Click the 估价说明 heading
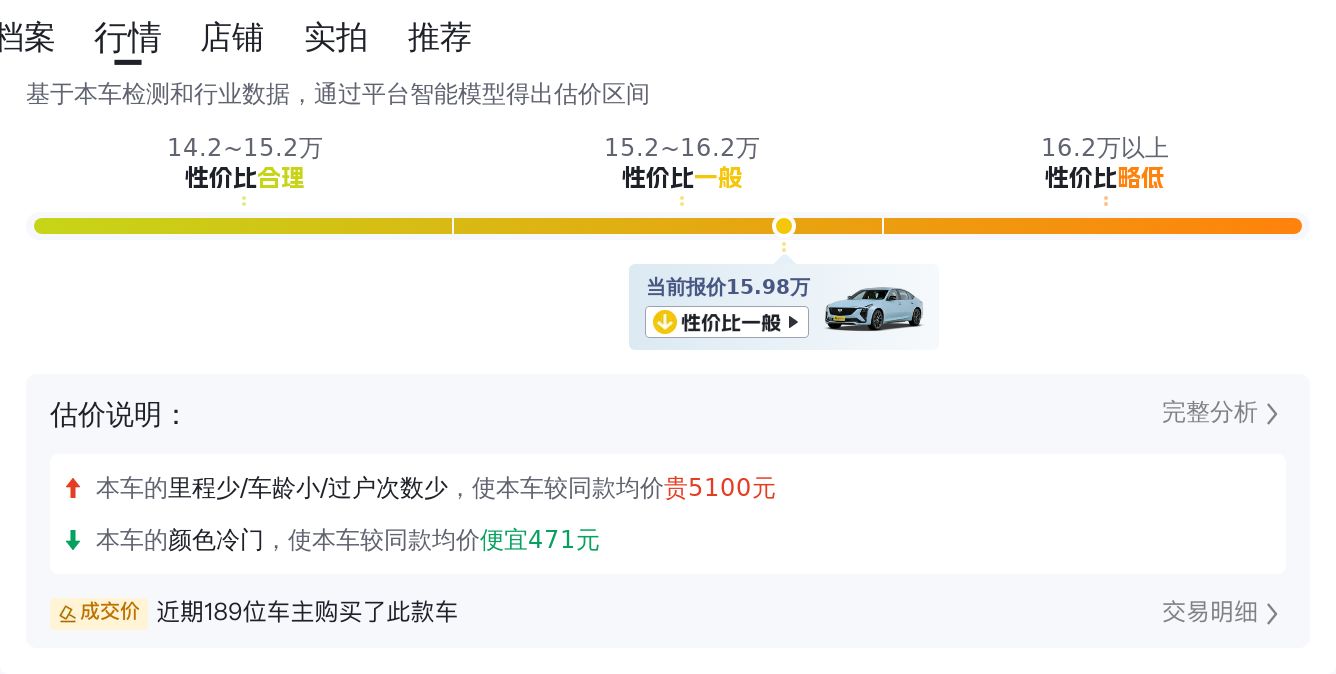 [117, 414]
